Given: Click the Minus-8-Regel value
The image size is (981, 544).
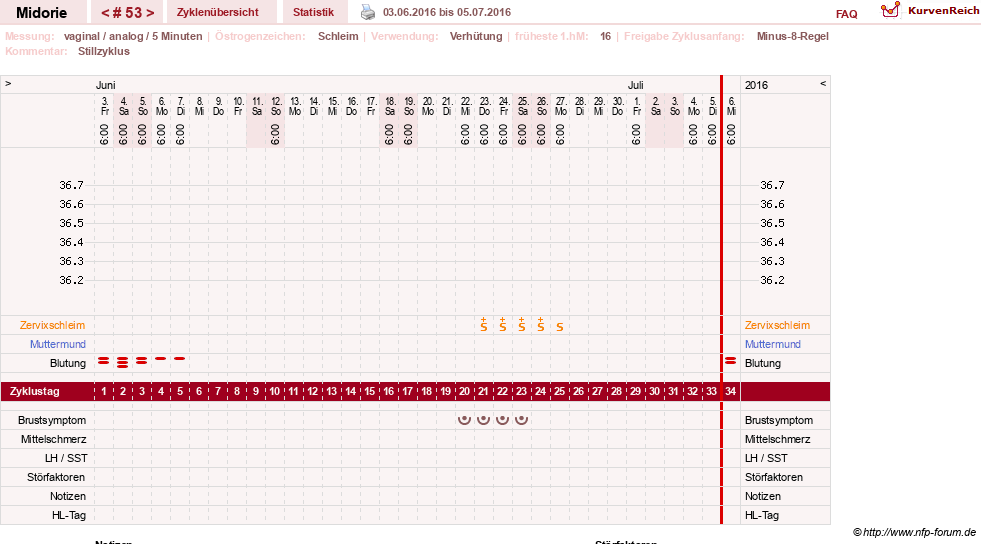Looking at the screenshot, I should [x=793, y=36].
